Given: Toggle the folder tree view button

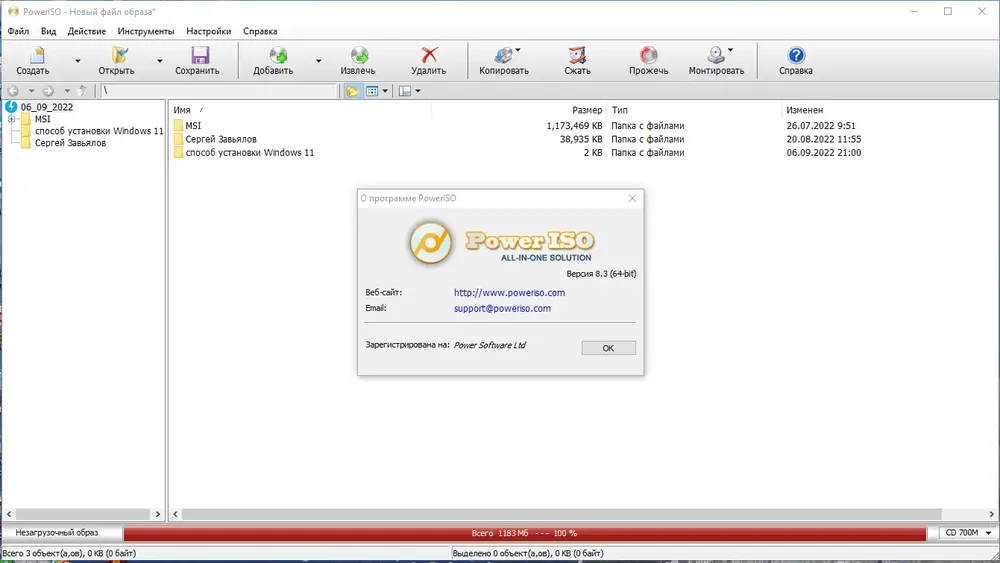Looking at the screenshot, I should tap(351, 91).
